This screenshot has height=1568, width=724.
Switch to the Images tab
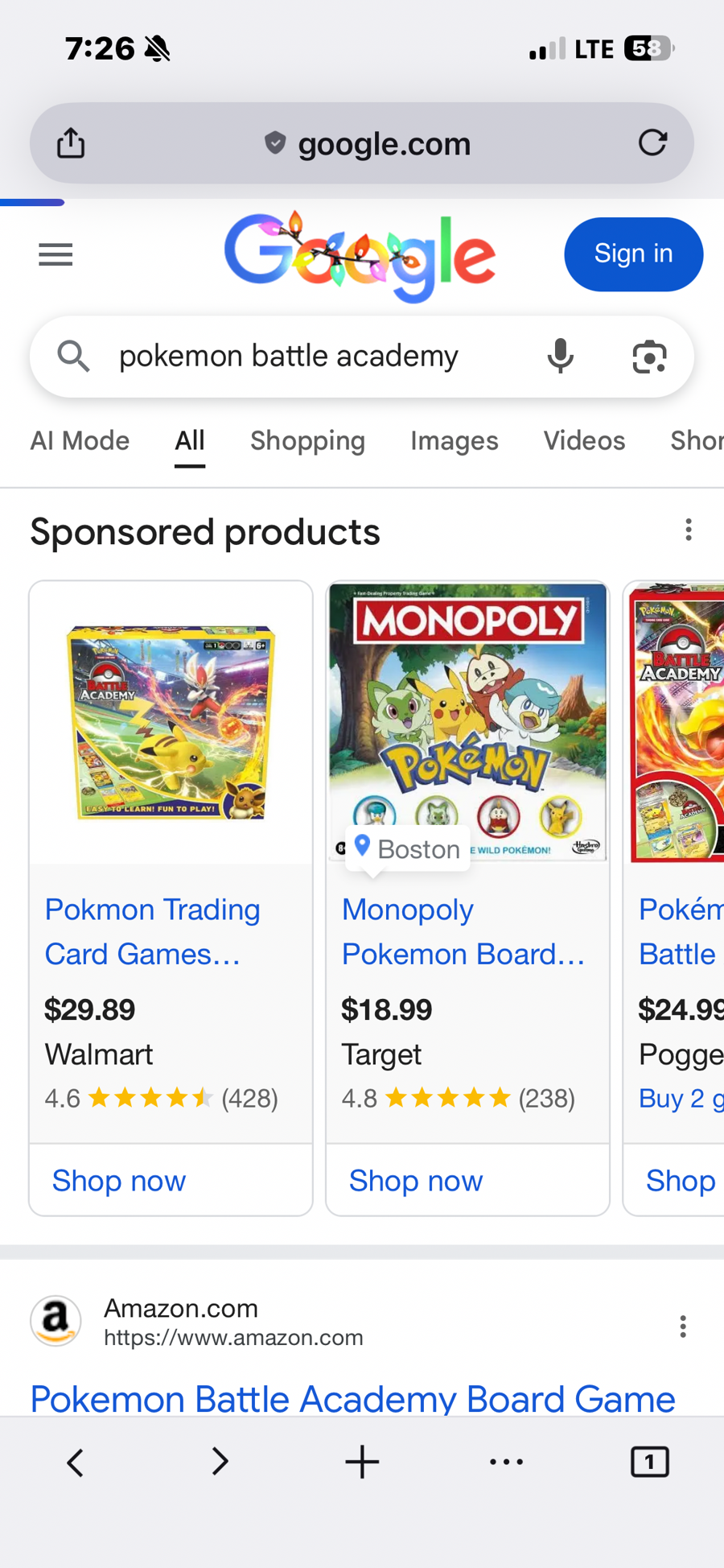click(454, 440)
